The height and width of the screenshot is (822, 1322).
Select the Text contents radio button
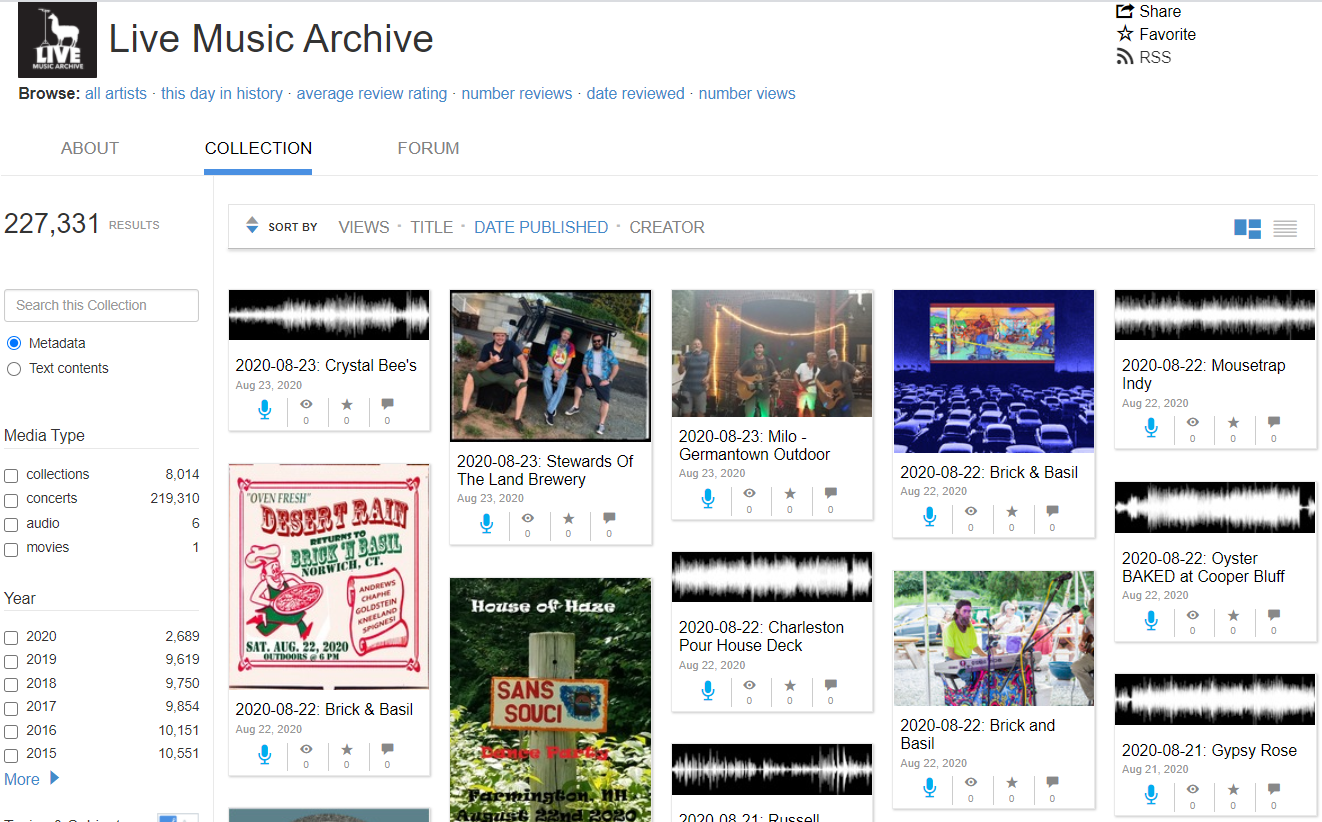coord(14,369)
